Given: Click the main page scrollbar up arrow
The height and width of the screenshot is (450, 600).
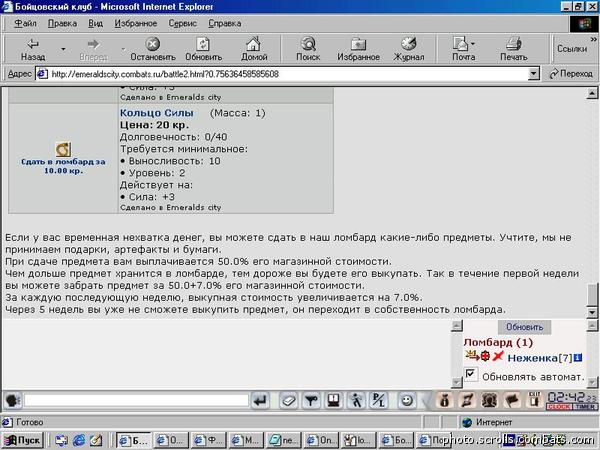Looking at the screenshot, I should click(x=592, y=93).
